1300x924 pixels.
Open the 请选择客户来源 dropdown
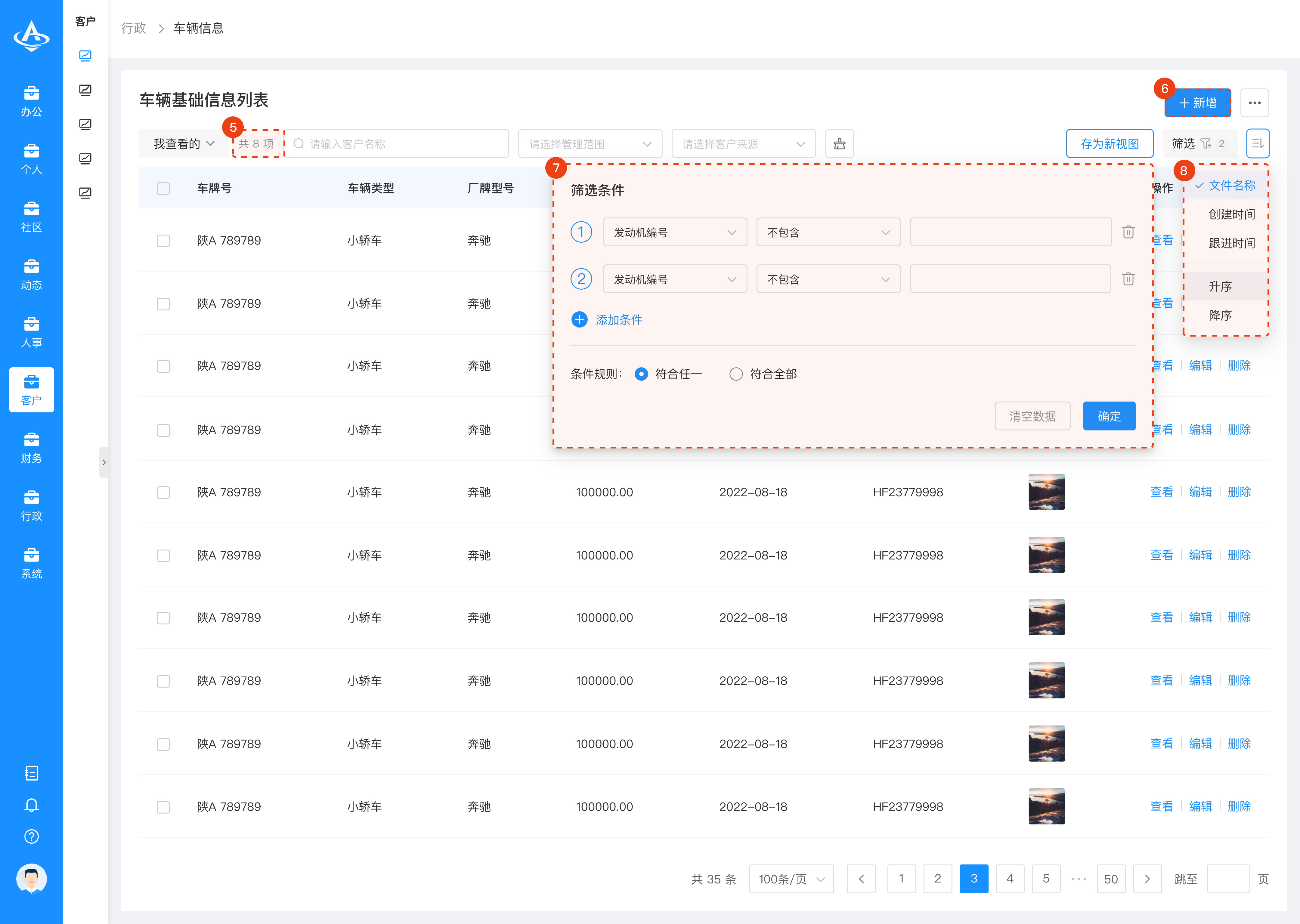point(744,143)
